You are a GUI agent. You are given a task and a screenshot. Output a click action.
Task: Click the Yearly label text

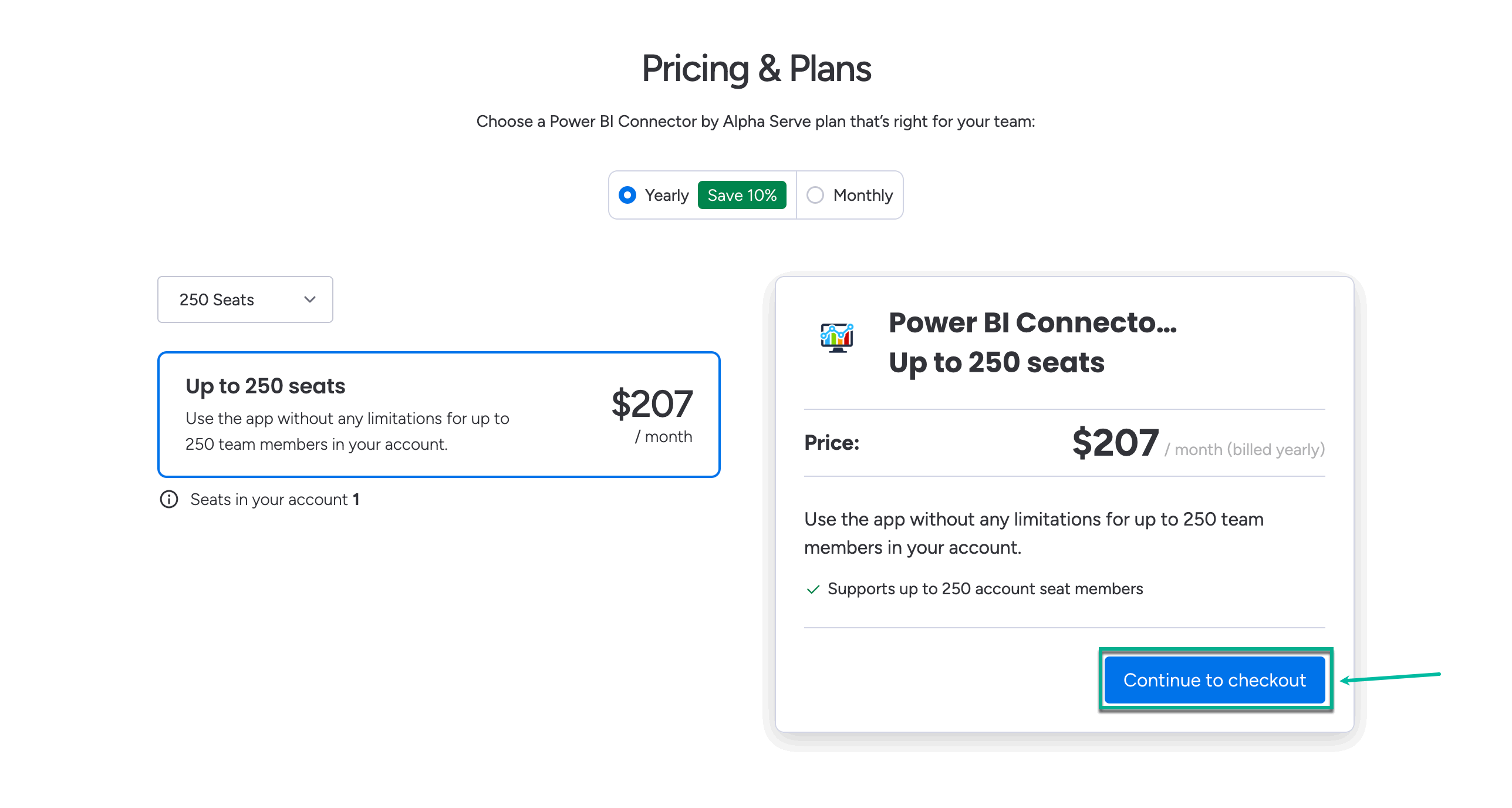tap(666, 195)
